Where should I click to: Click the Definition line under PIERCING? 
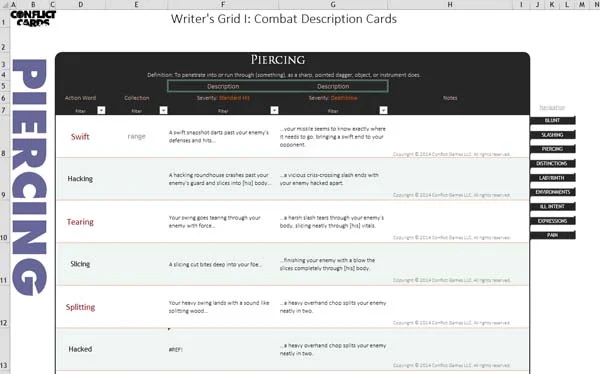284,75
